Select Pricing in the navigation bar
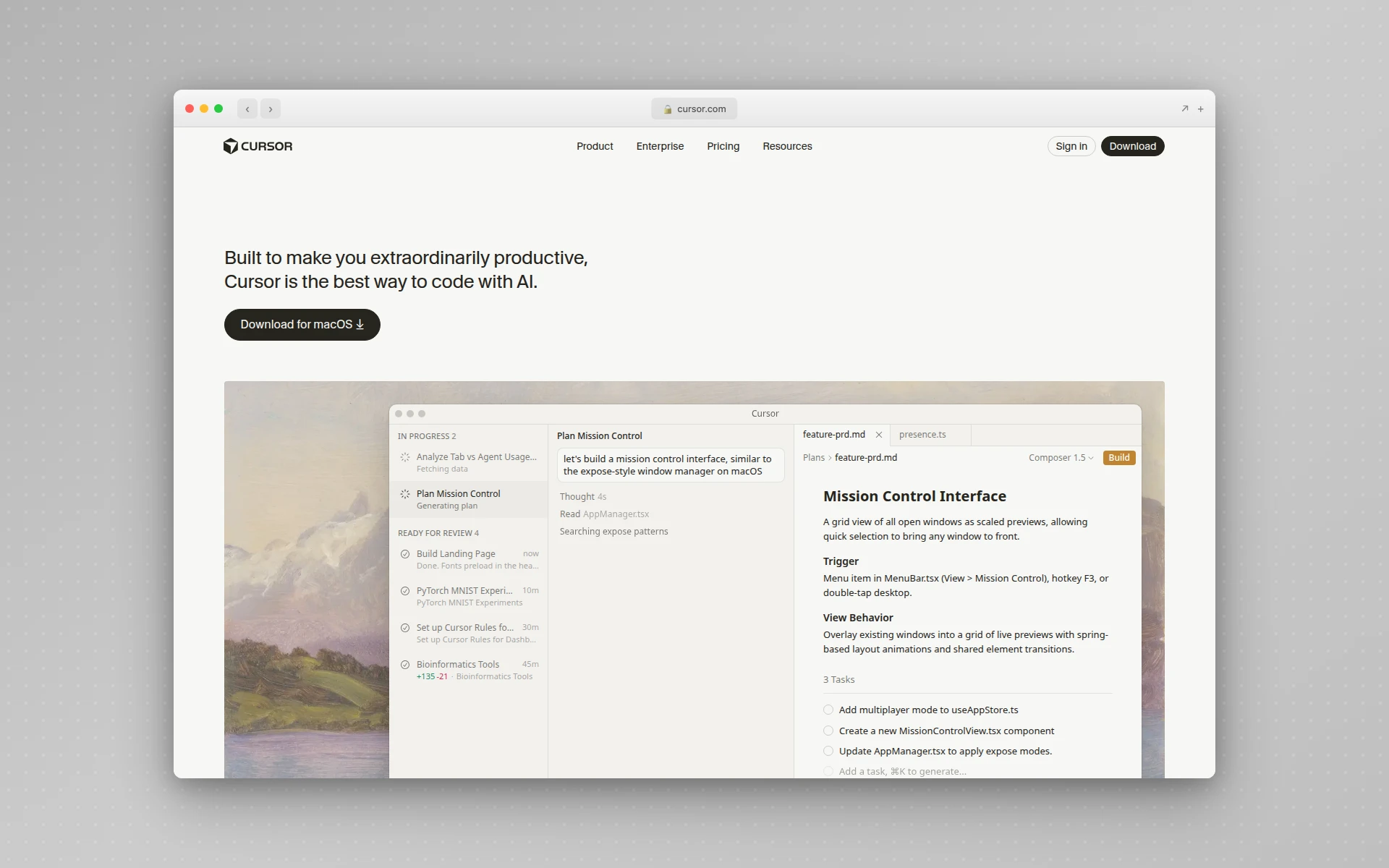The height and width of the screenshot is (868, 1389). (x=723, y=146)
